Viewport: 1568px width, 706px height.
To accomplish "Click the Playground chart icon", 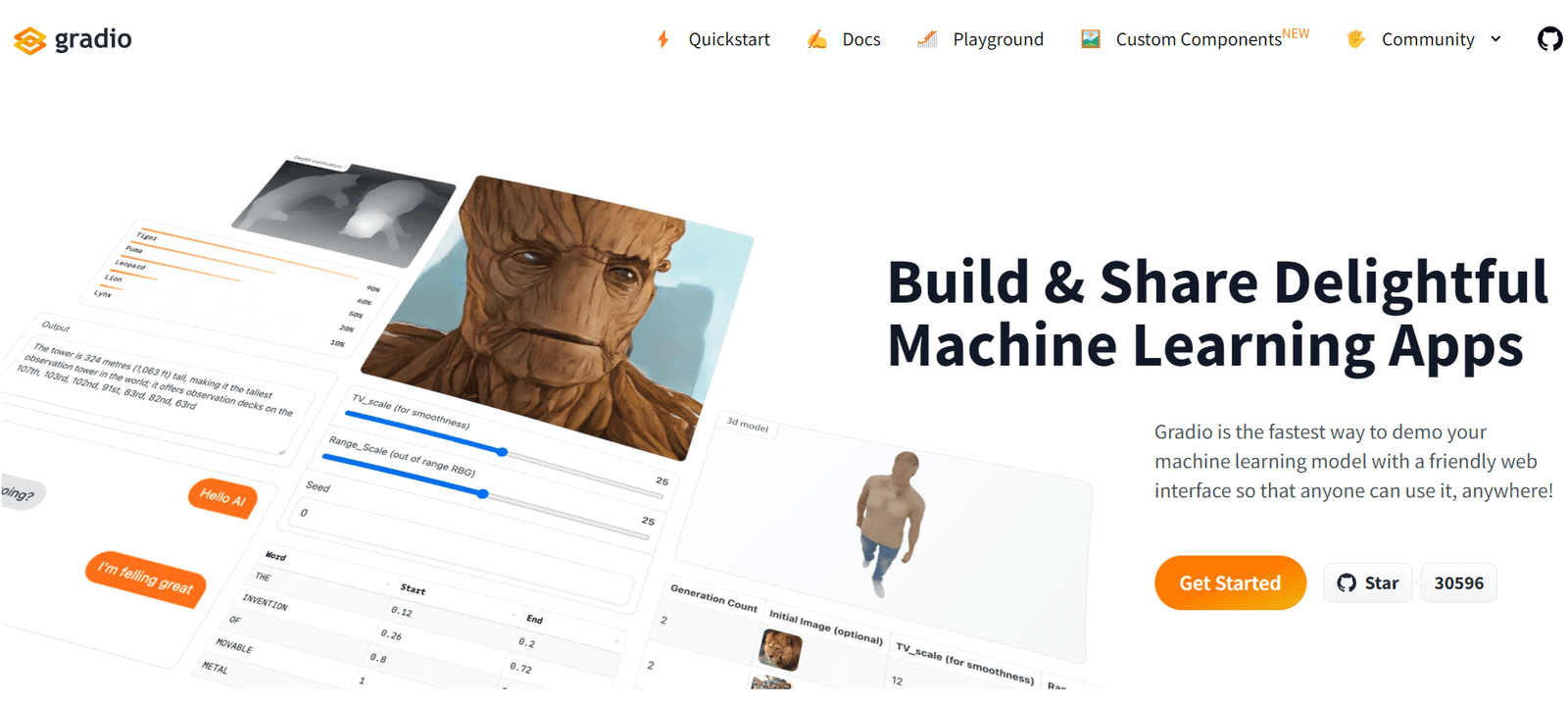I will tap(927, 39).
